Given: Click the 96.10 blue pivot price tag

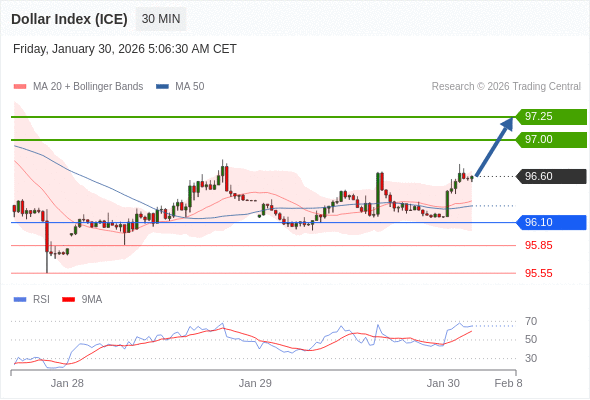Looking at the screenshot, I should [551, 222].
